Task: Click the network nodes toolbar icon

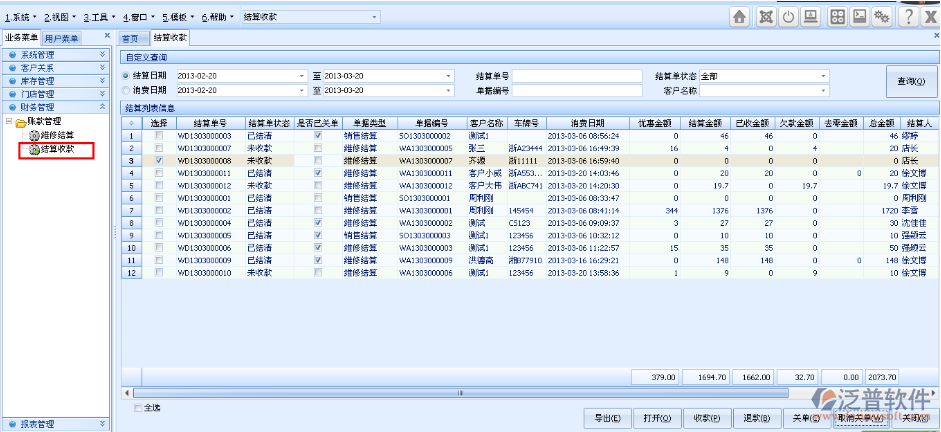Action: (765, 17)
